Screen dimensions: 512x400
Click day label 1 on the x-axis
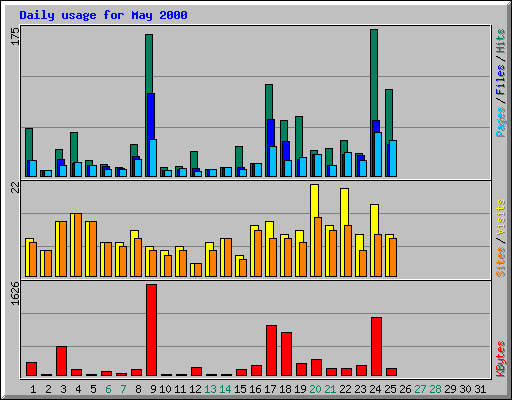pos(33,389)
